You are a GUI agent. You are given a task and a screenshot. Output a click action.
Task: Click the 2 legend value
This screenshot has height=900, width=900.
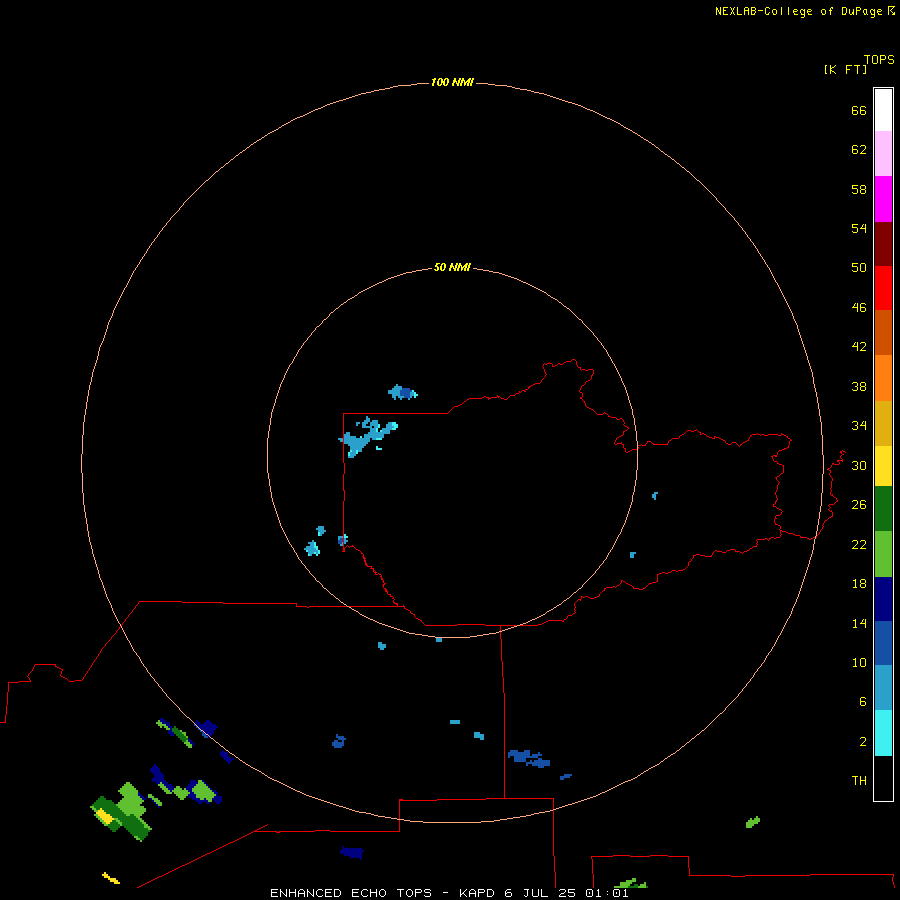(x=862, y=742)
